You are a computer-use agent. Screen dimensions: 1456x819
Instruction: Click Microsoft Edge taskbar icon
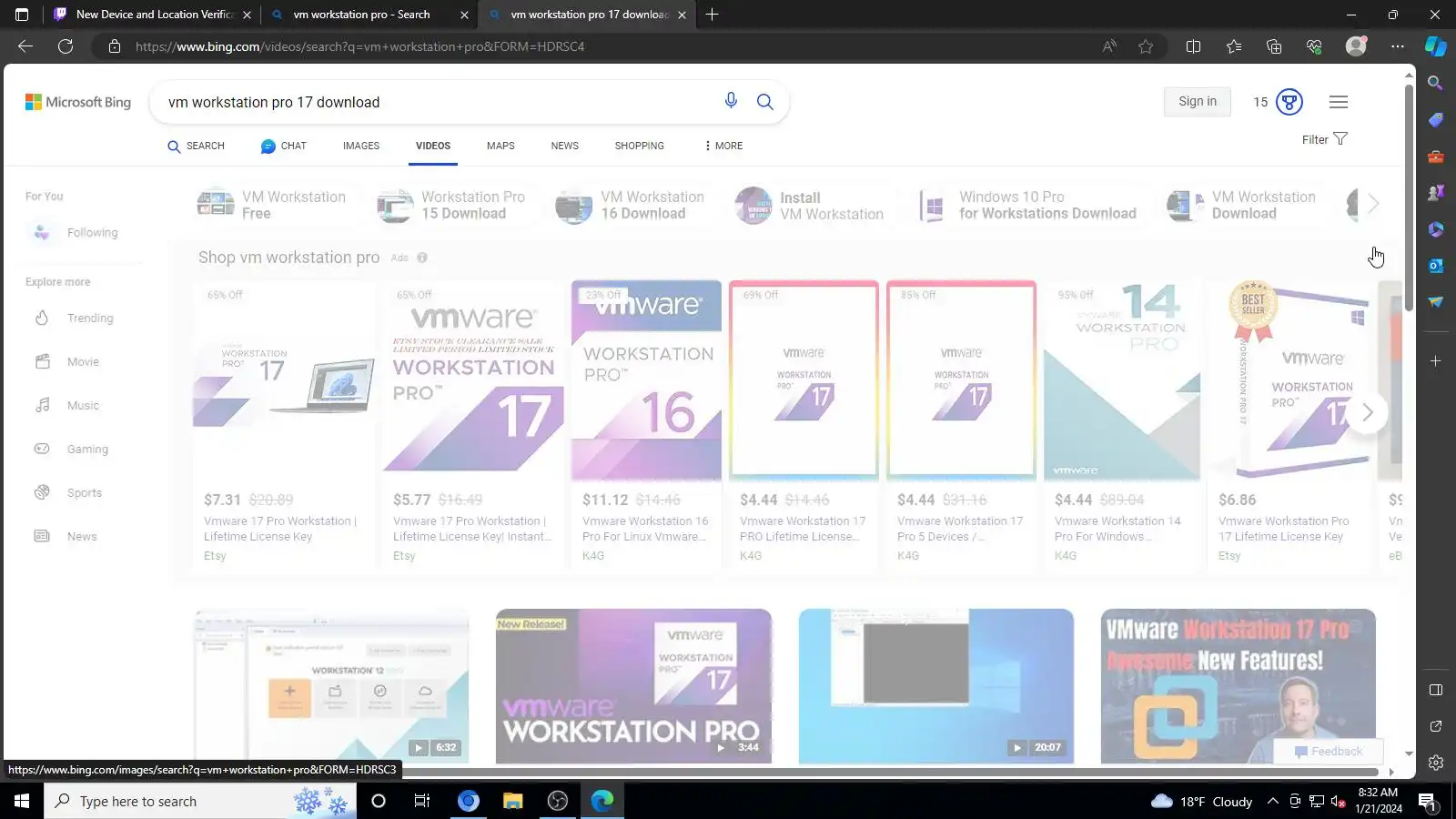point(602,801)
